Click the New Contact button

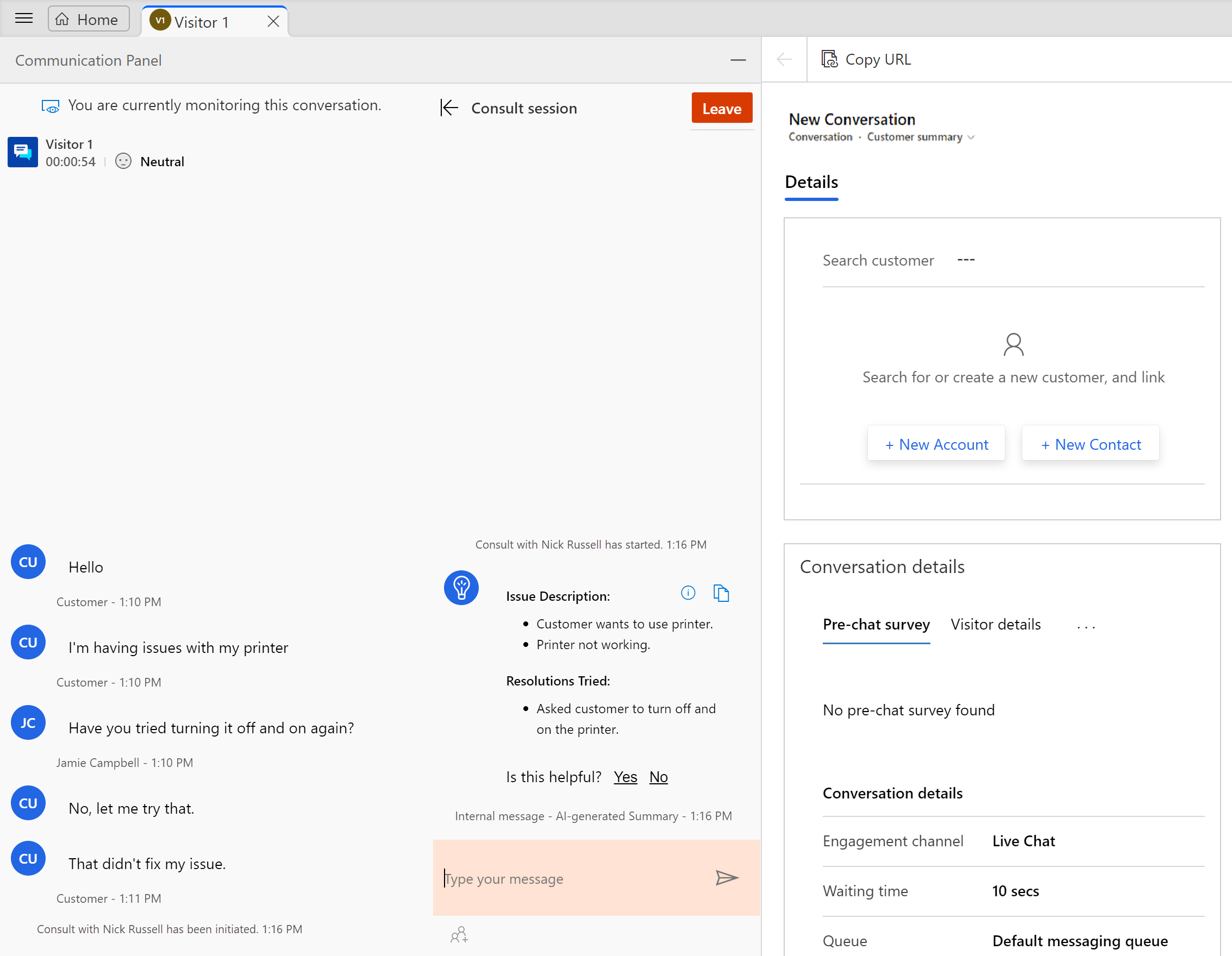click(1090, 444)
